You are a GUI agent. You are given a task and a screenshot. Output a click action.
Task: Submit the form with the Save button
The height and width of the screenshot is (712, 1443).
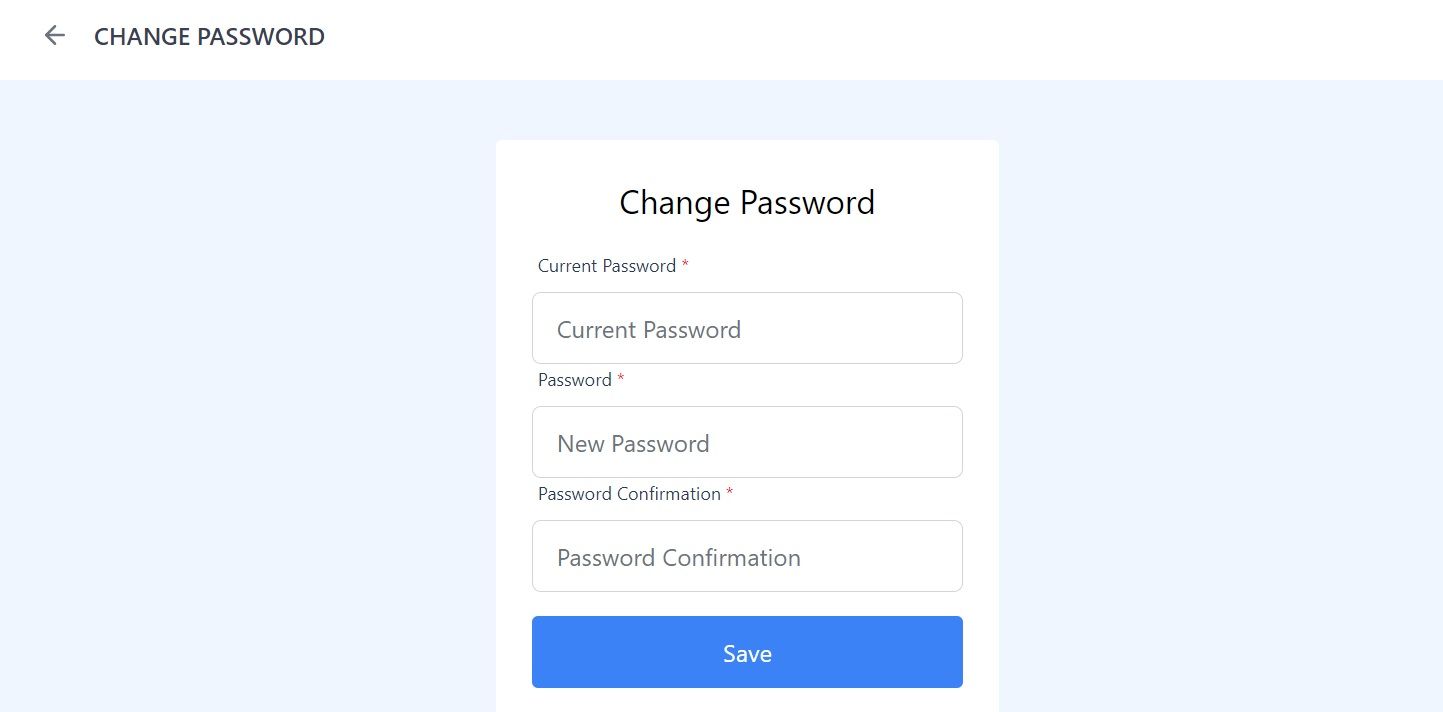click(747, 652)
